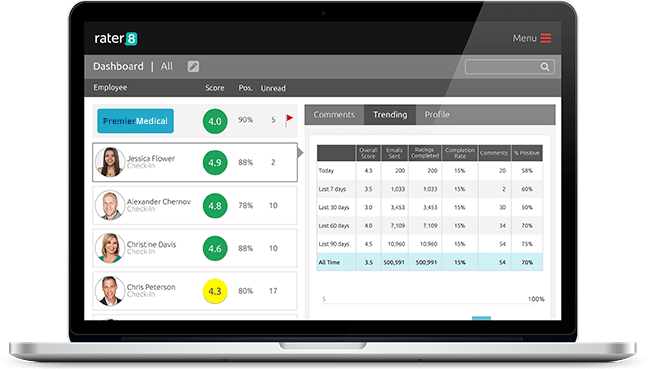Sort by the Employee column header
This screenshot has width=648, height=369.
click(110, 87)
